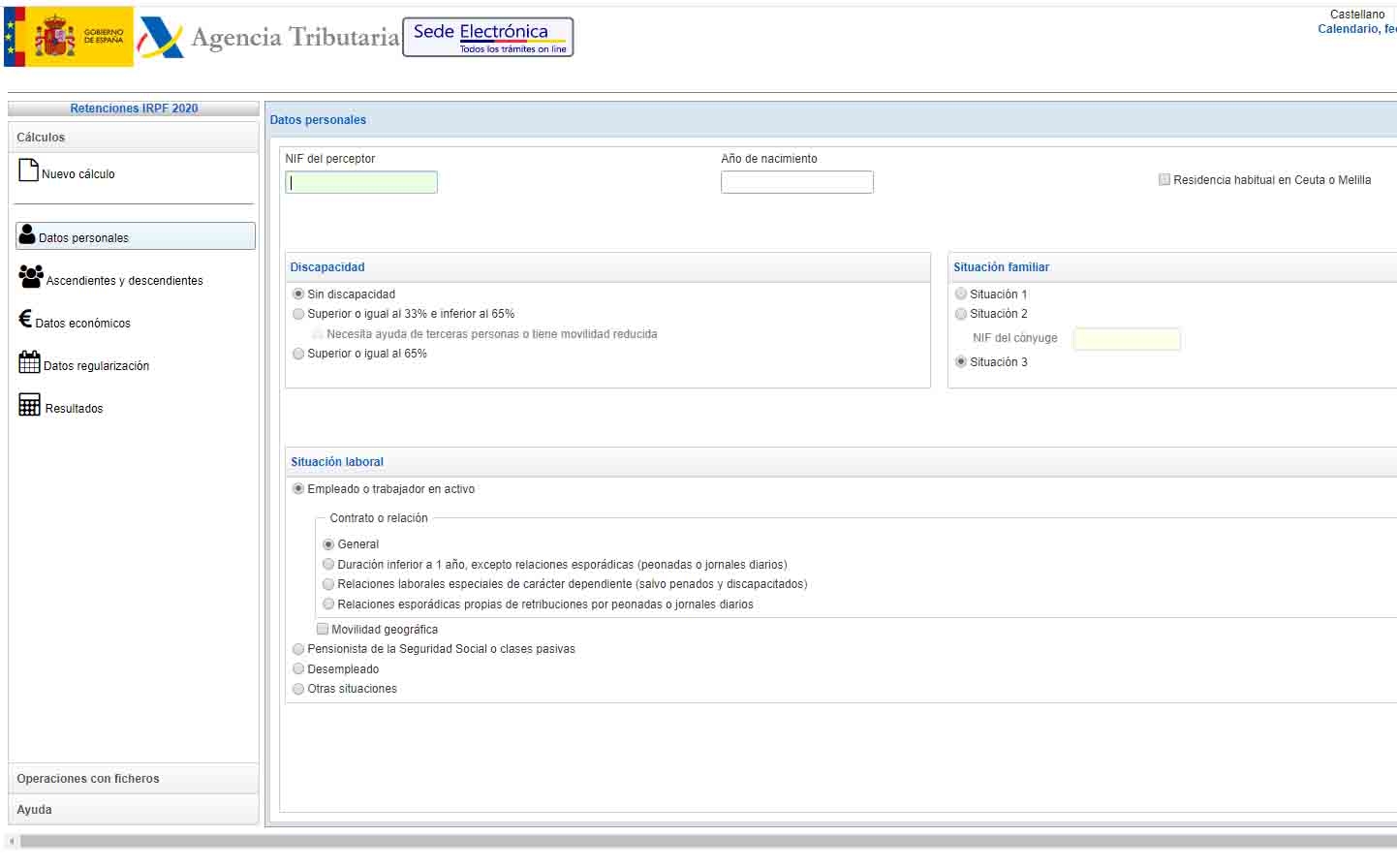Click the Agencia Tributaria logo
1397x868 pixels.
pos(268,38)
